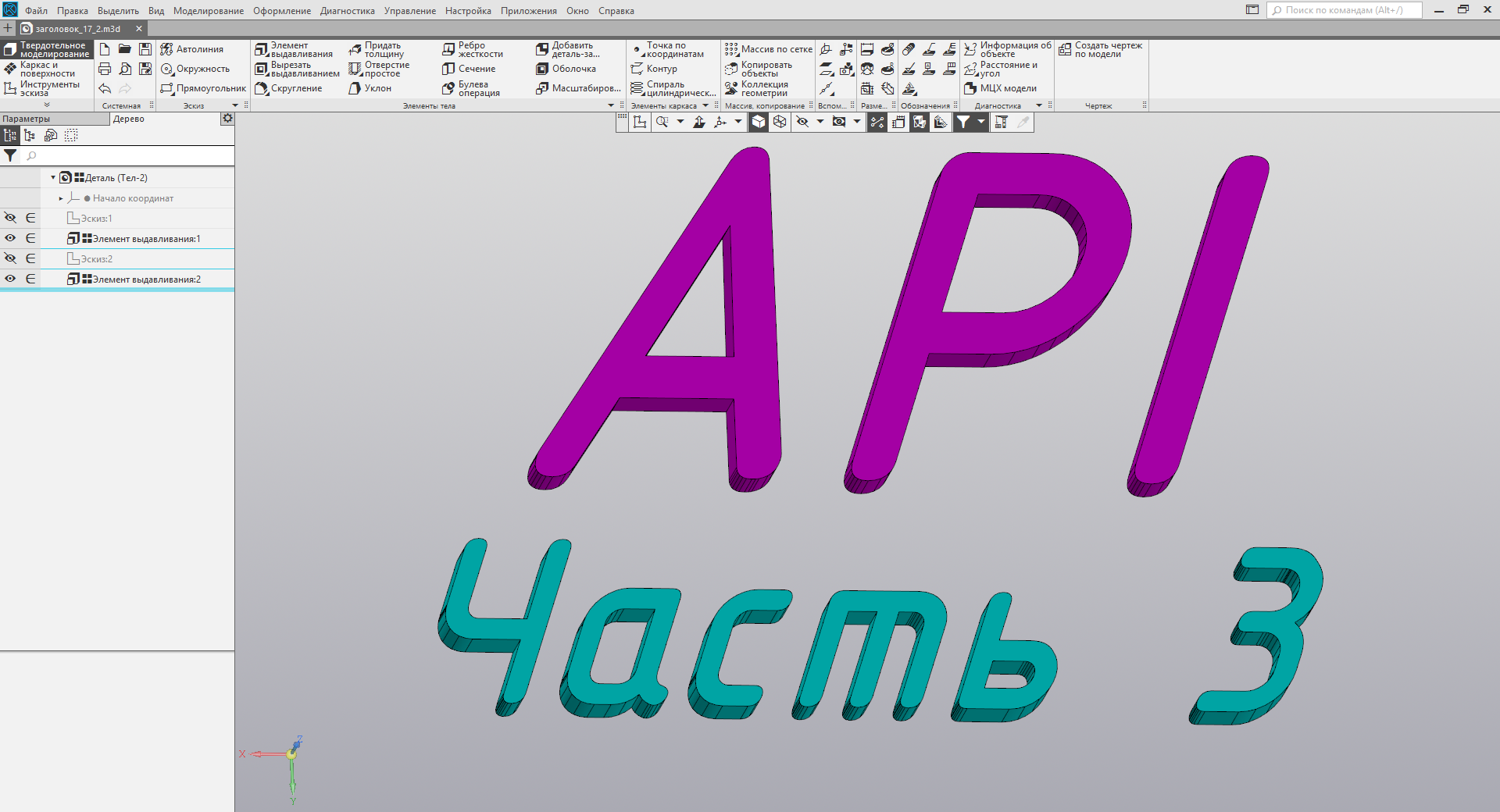
Task: Open the Оболочка tool
Action: pyautogui.click(x=573, y=69)
